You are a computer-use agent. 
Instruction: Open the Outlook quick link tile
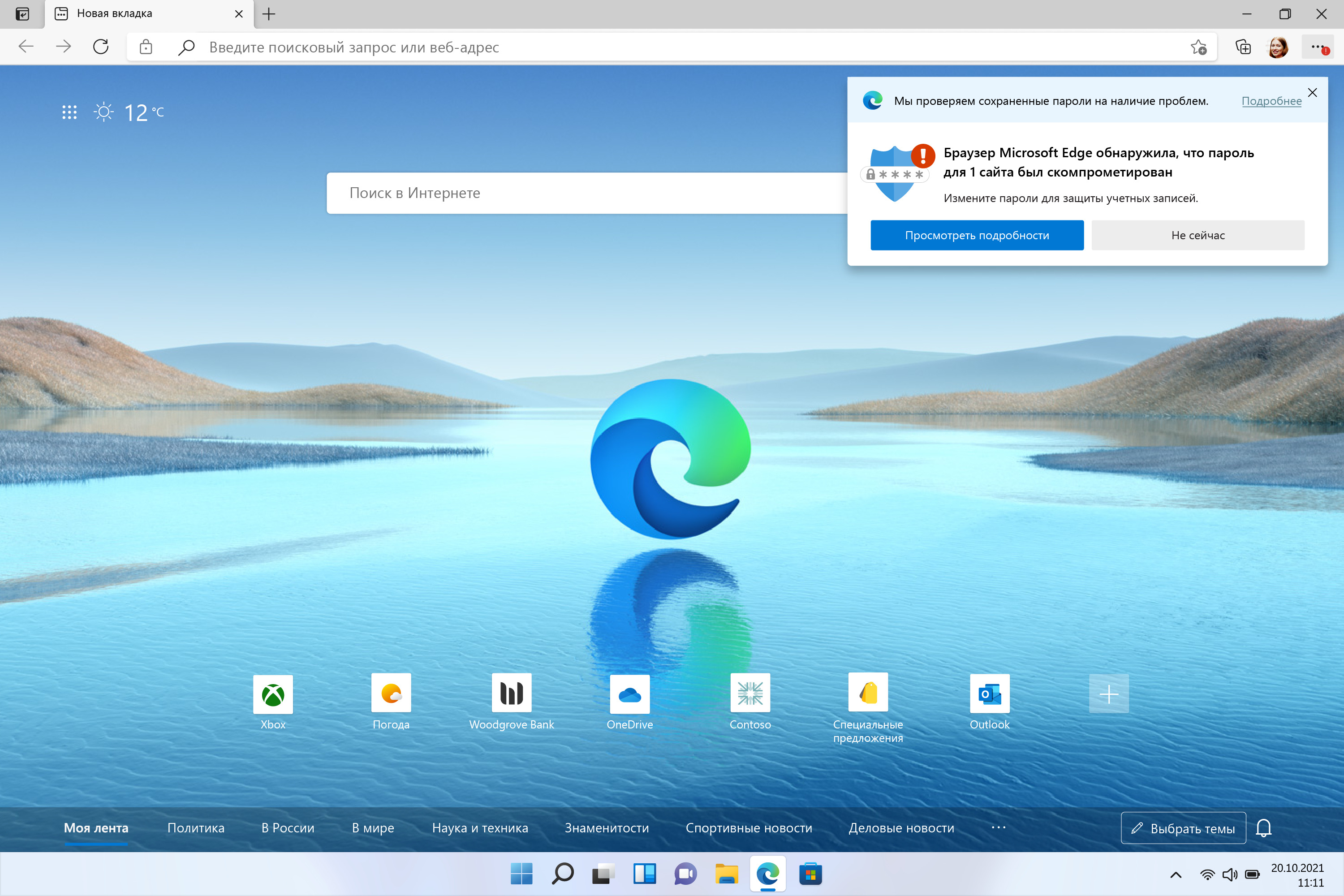pyautogui.click(x=989, y=694)
